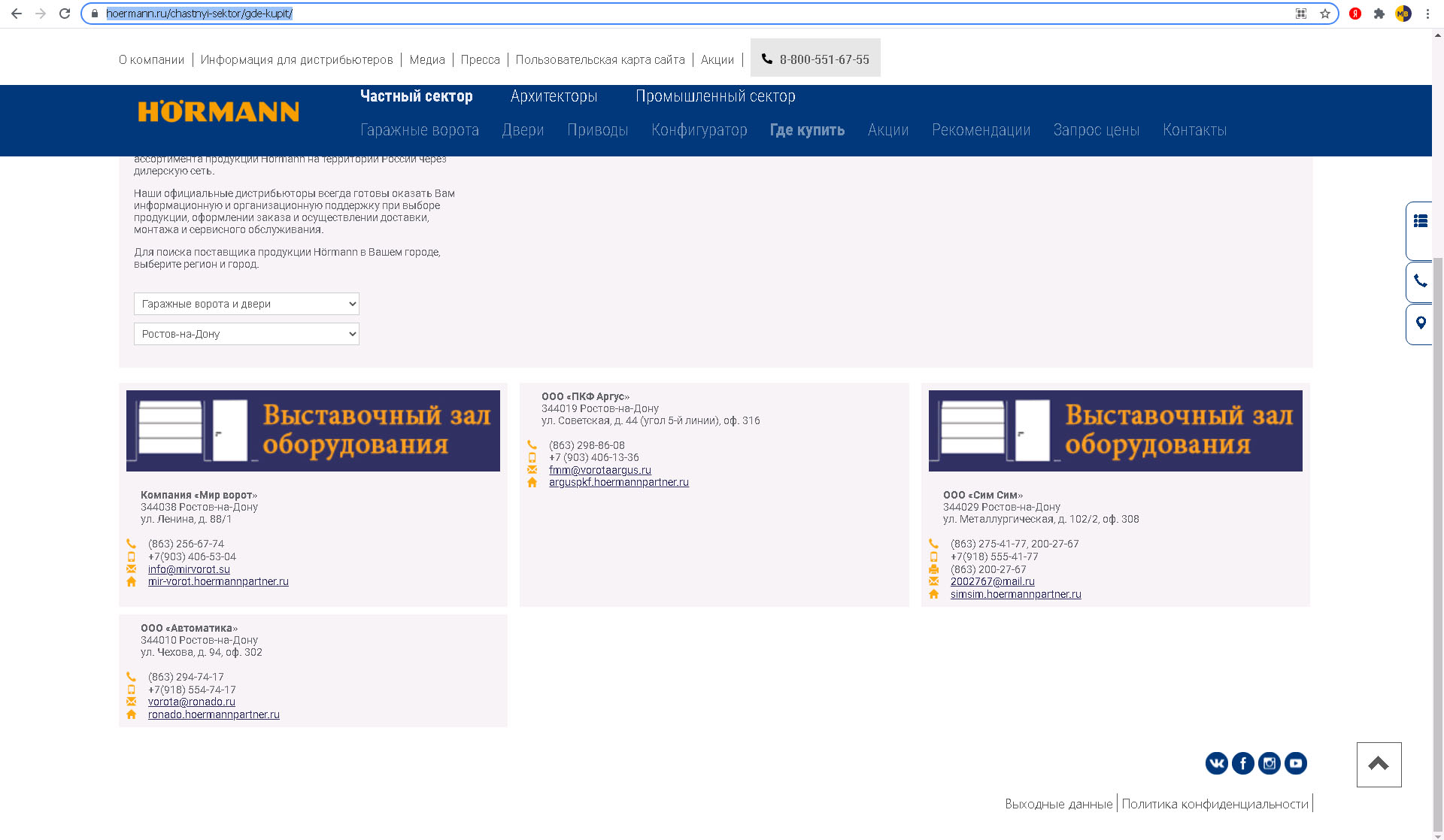The width and height of the screenshot is (1444, 840).
Task: Open Информация для дистрибьютеров link
Action: pyautogui.click(x=297, y=59)
